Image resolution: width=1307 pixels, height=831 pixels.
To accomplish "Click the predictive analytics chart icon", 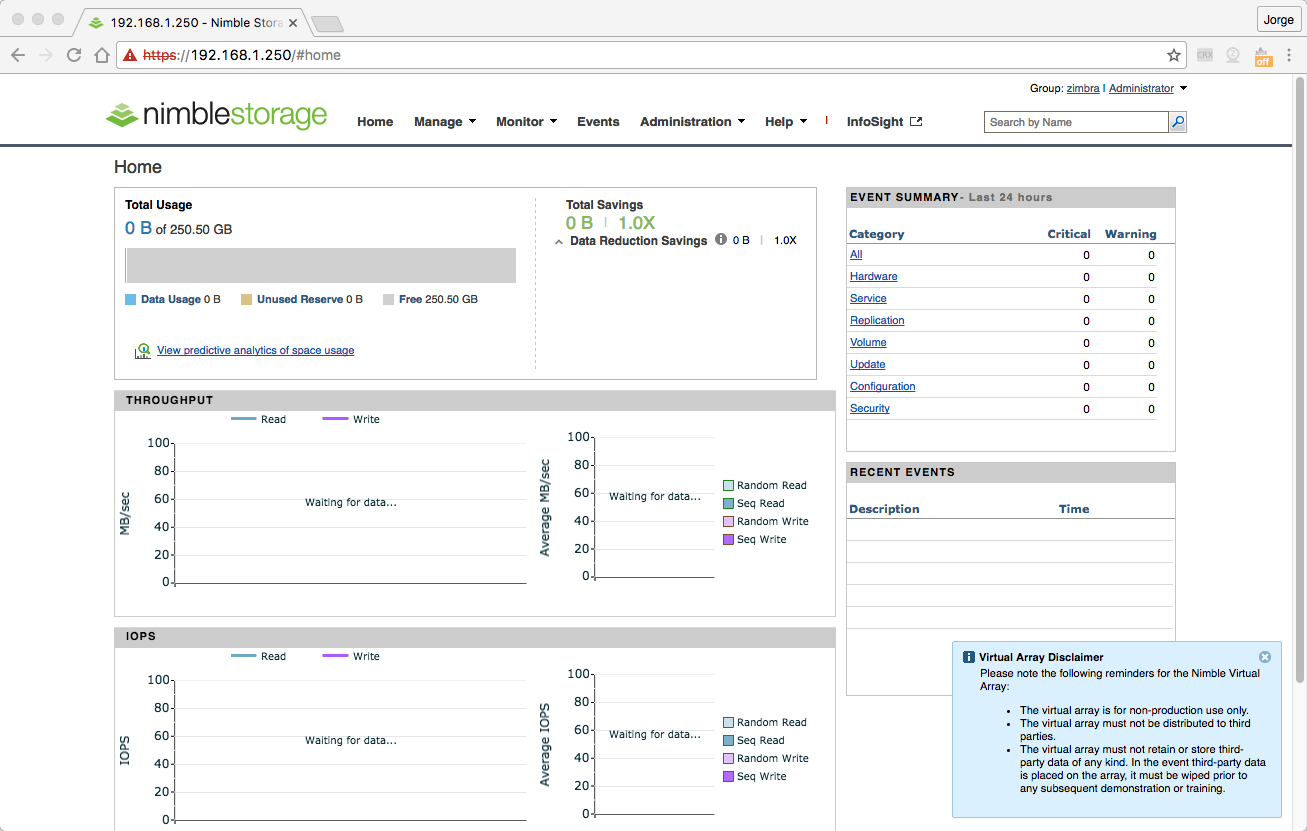I will pyautogui.click(x=142, y=351).
